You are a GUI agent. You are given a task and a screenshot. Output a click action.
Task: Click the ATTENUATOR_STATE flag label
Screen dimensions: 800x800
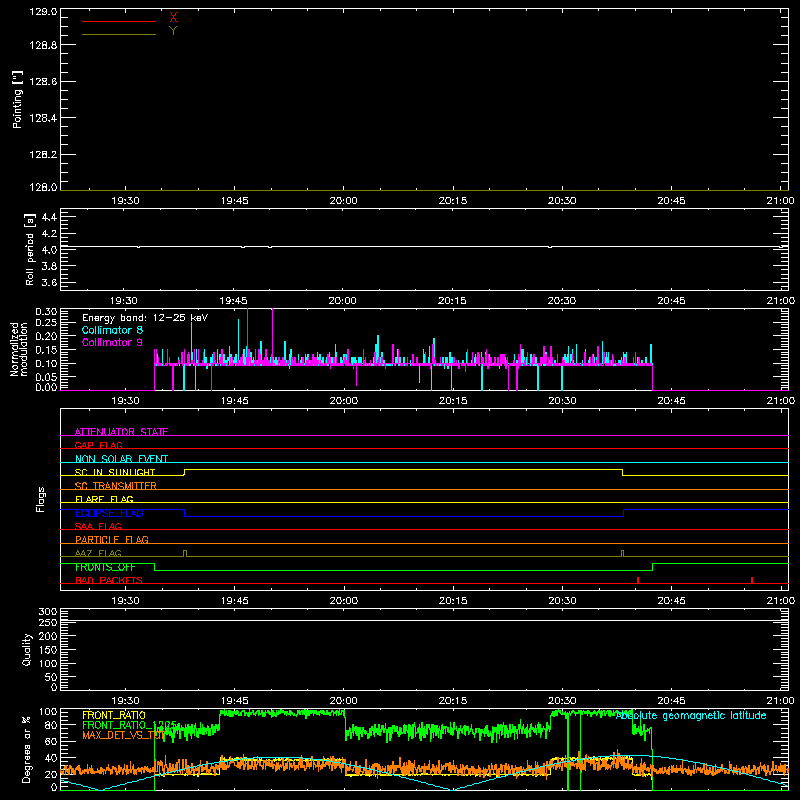[121, 432]
